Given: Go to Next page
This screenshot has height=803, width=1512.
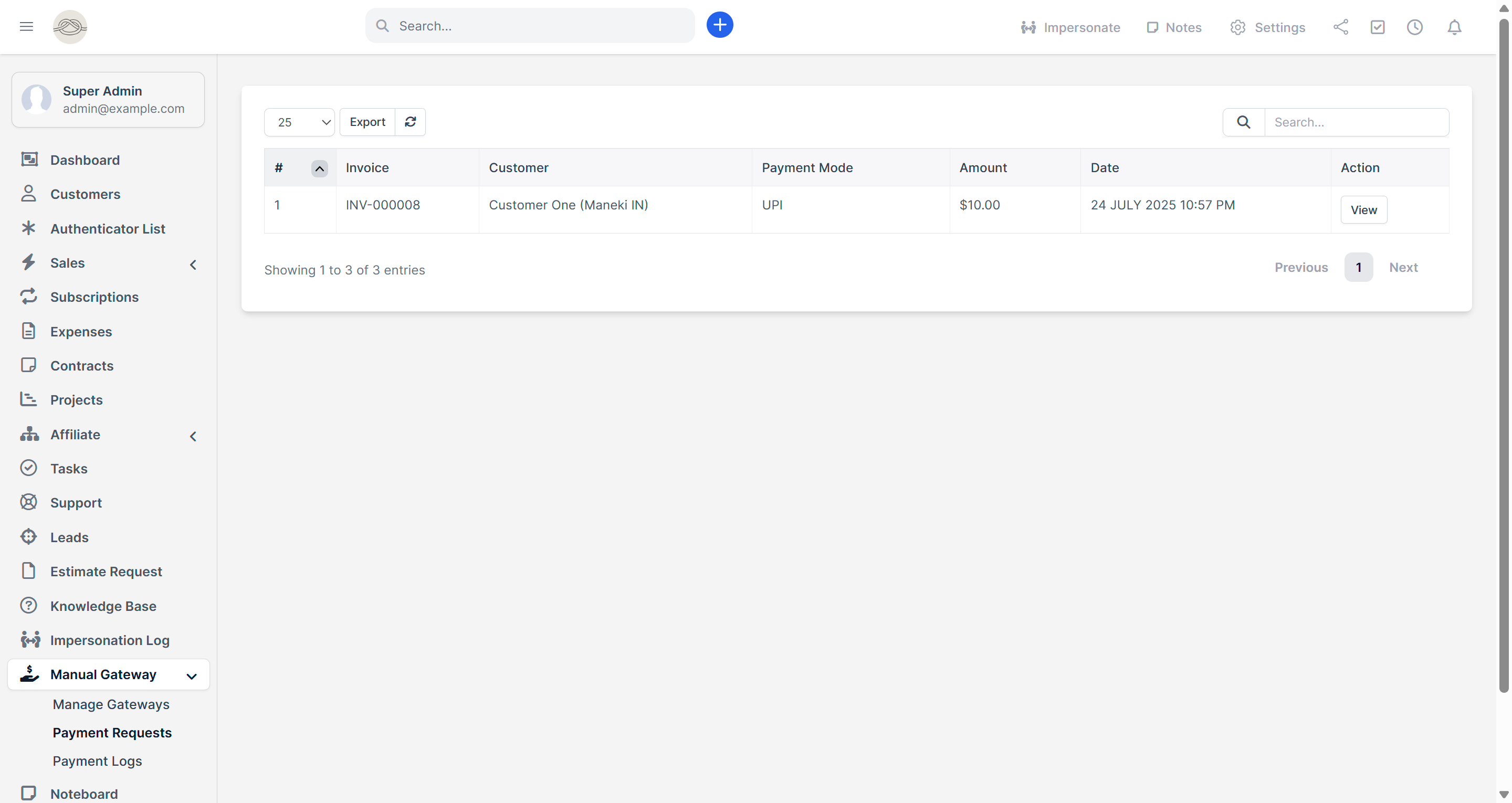Looking at the screenshot, I should 1403,267.
